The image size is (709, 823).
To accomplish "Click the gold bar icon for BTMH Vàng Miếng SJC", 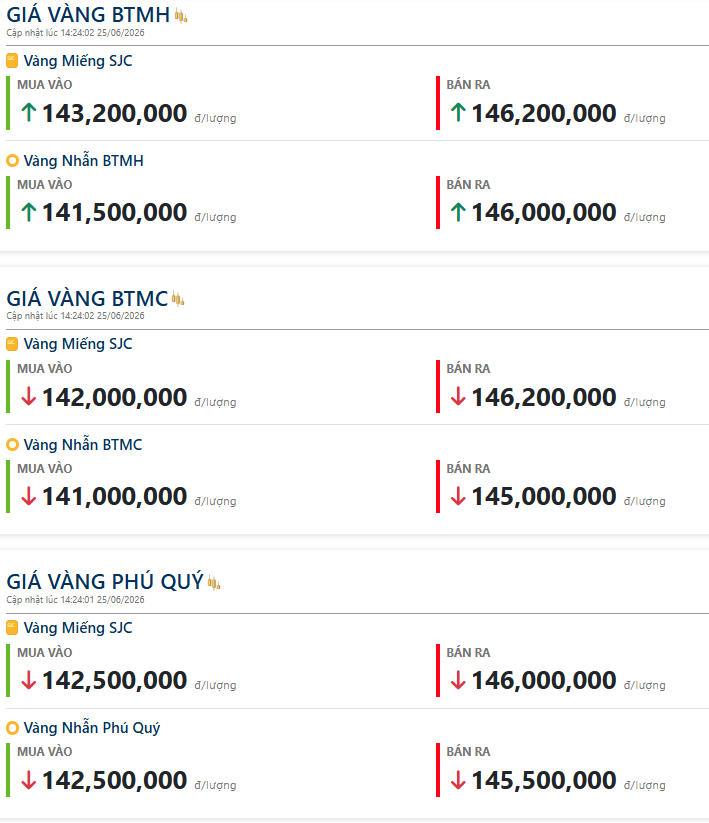I will pyautogui.click(x=12, y=61).
